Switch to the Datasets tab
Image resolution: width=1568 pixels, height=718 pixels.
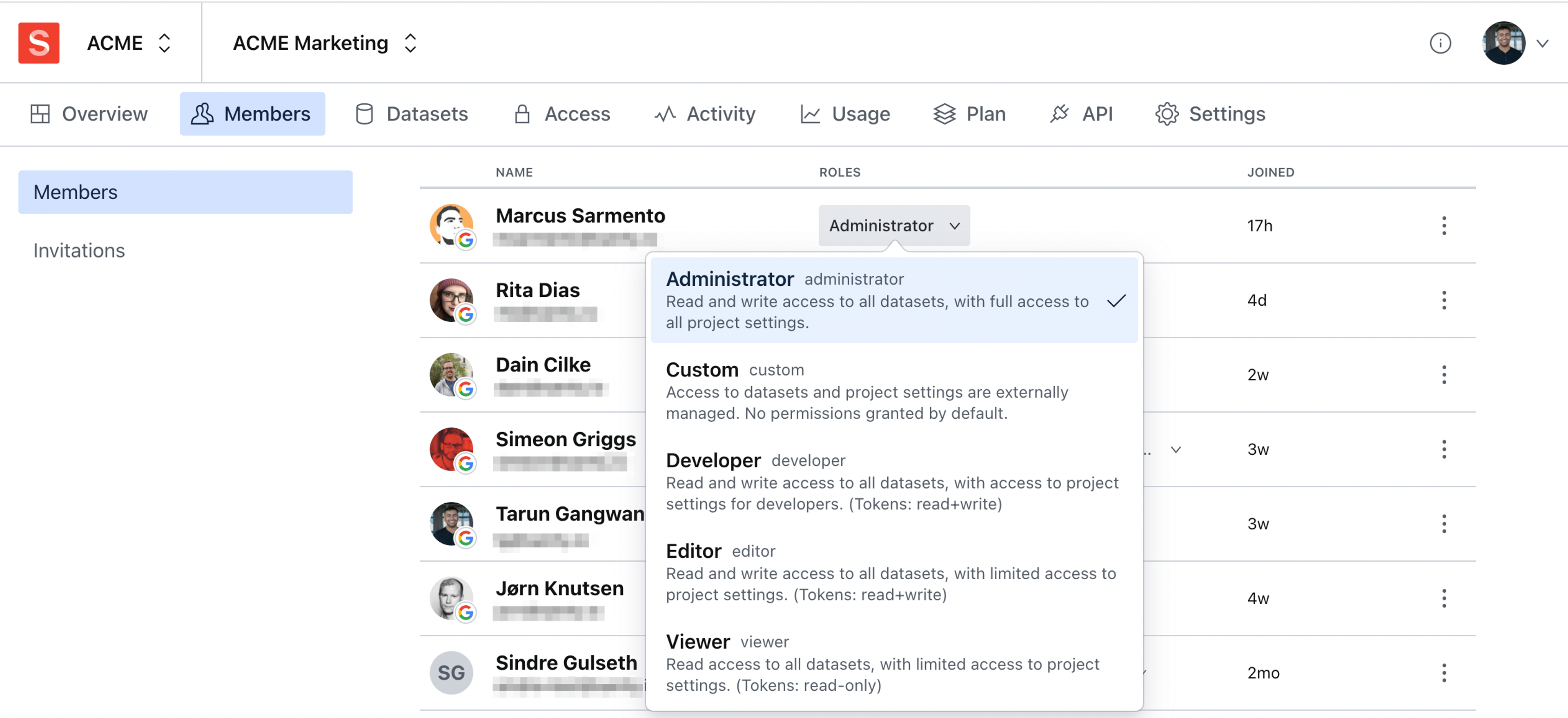(412, 114)
